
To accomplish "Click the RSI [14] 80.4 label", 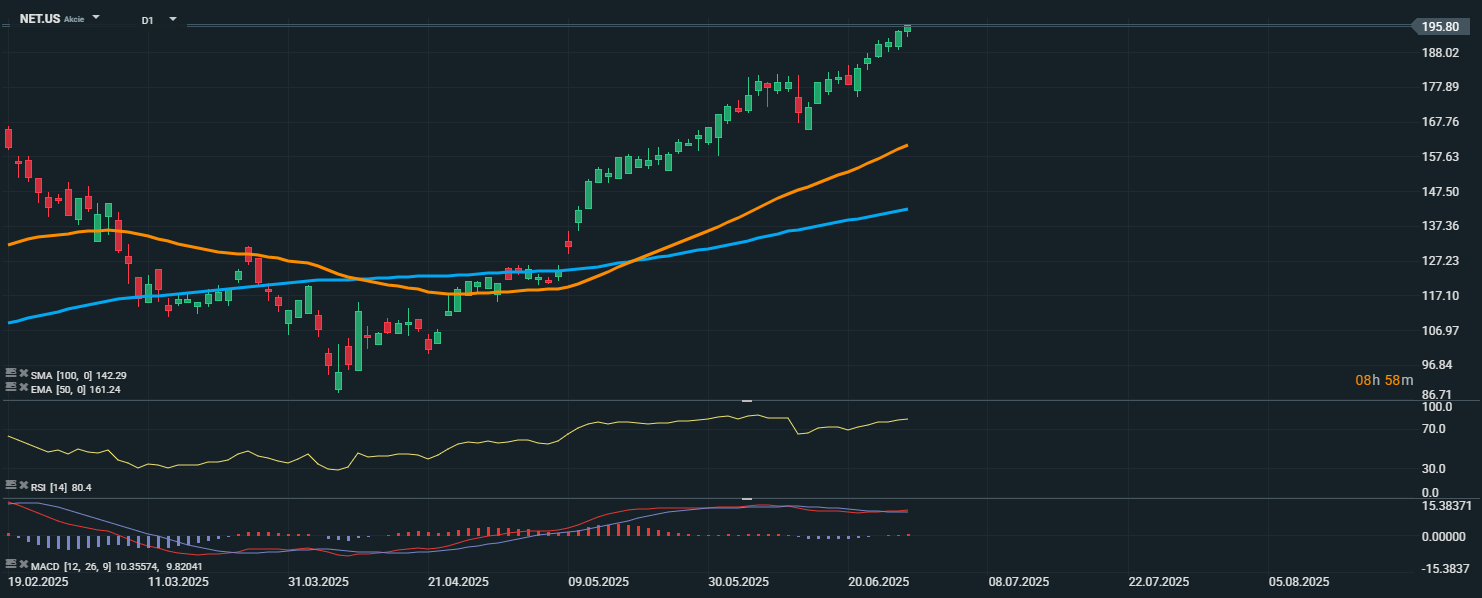I will [61, 487].
